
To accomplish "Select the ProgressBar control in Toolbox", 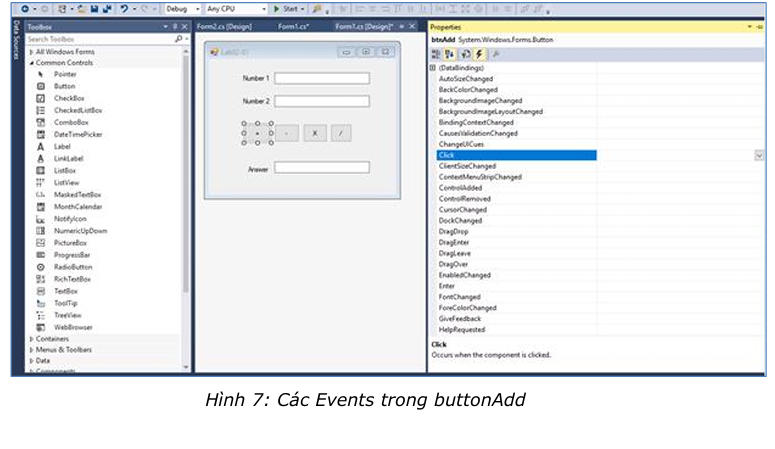I will click(x=72, y=255).
